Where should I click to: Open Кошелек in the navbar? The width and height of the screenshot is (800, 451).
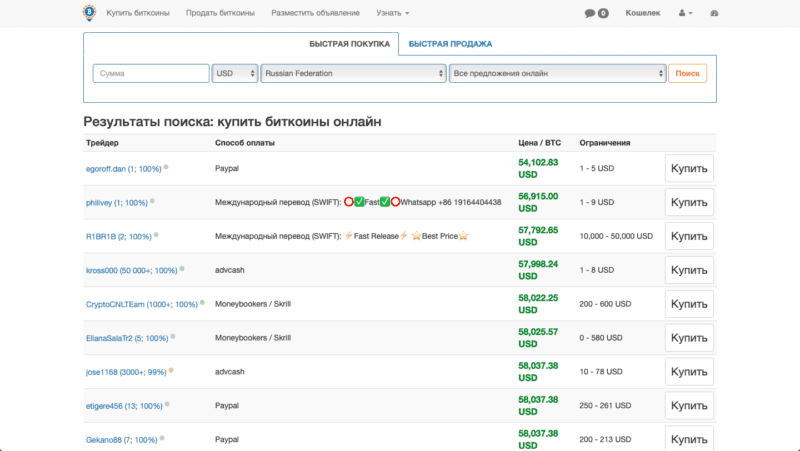click(x=643, y=13)
